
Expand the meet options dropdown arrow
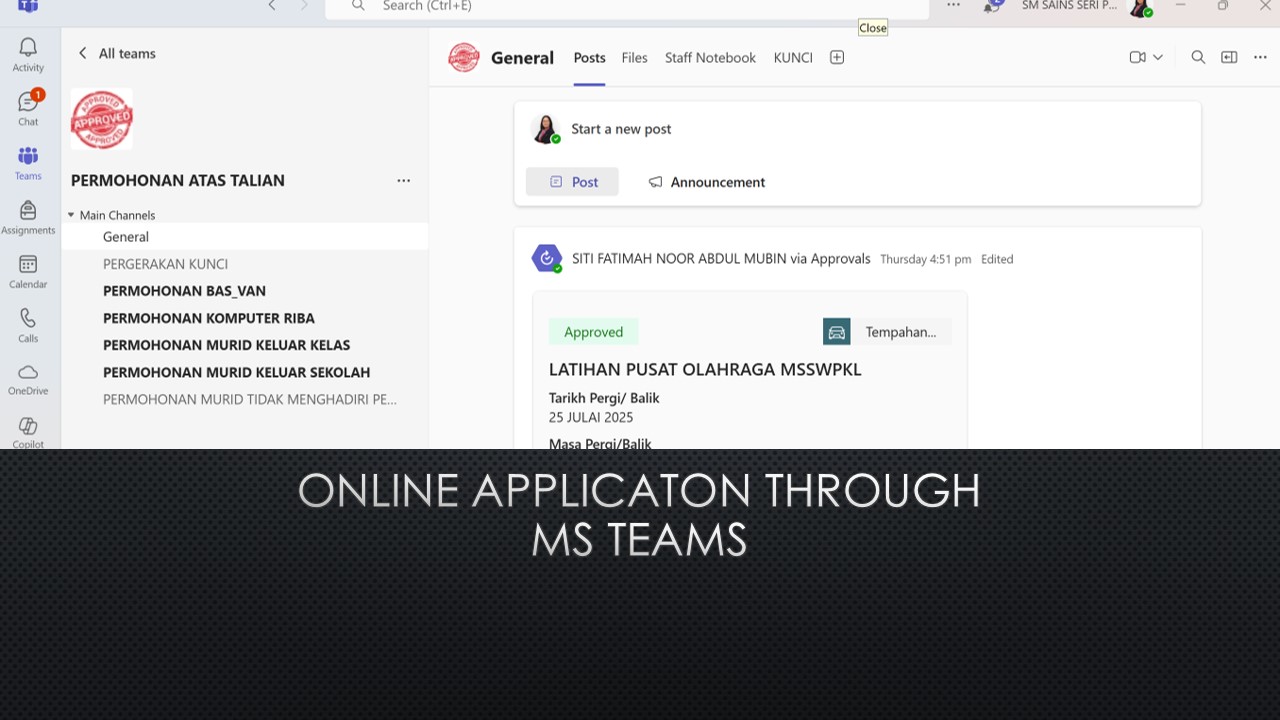tap(1158, 58)
